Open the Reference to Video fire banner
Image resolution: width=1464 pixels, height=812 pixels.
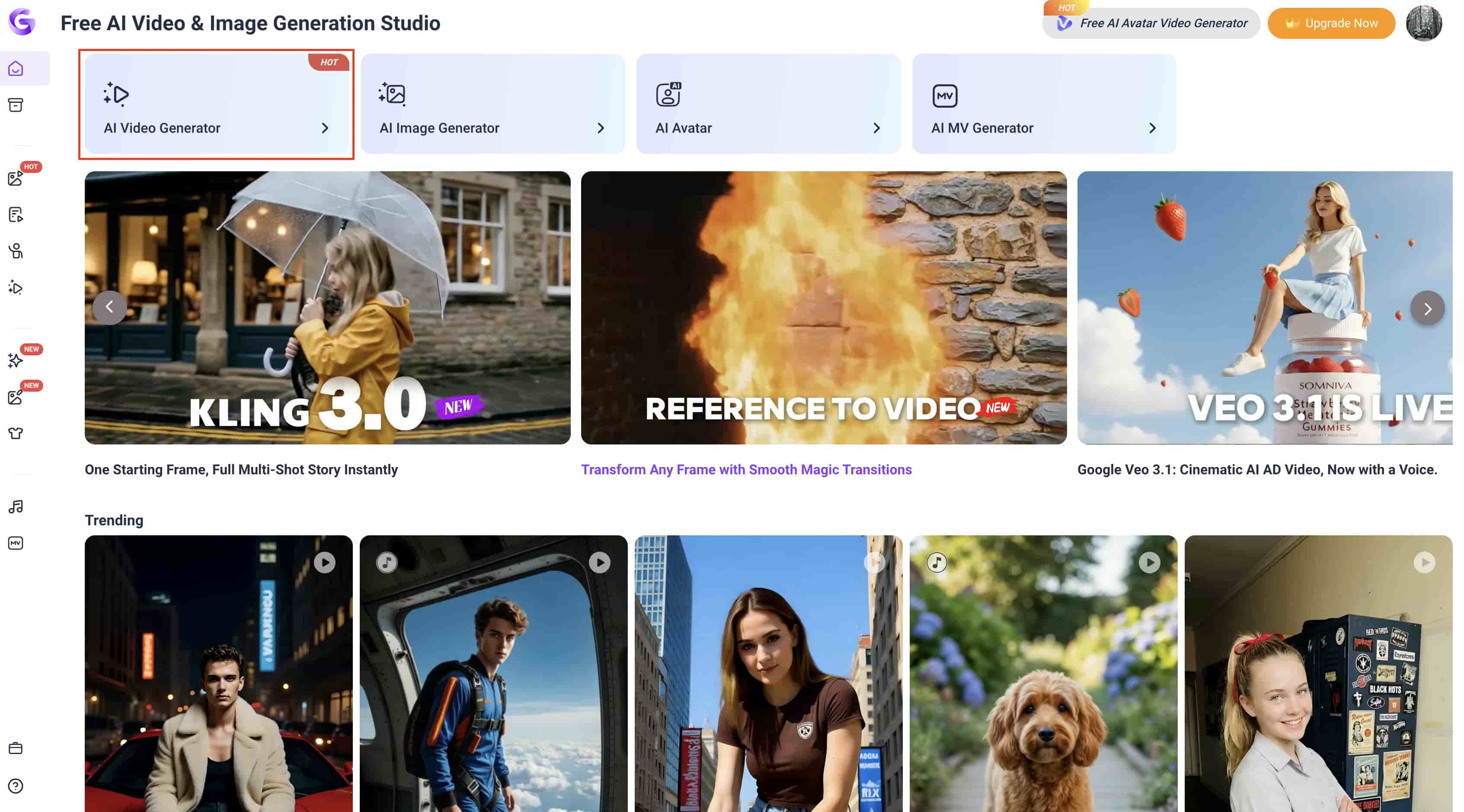pyautogui.click(x=824, y=307)
